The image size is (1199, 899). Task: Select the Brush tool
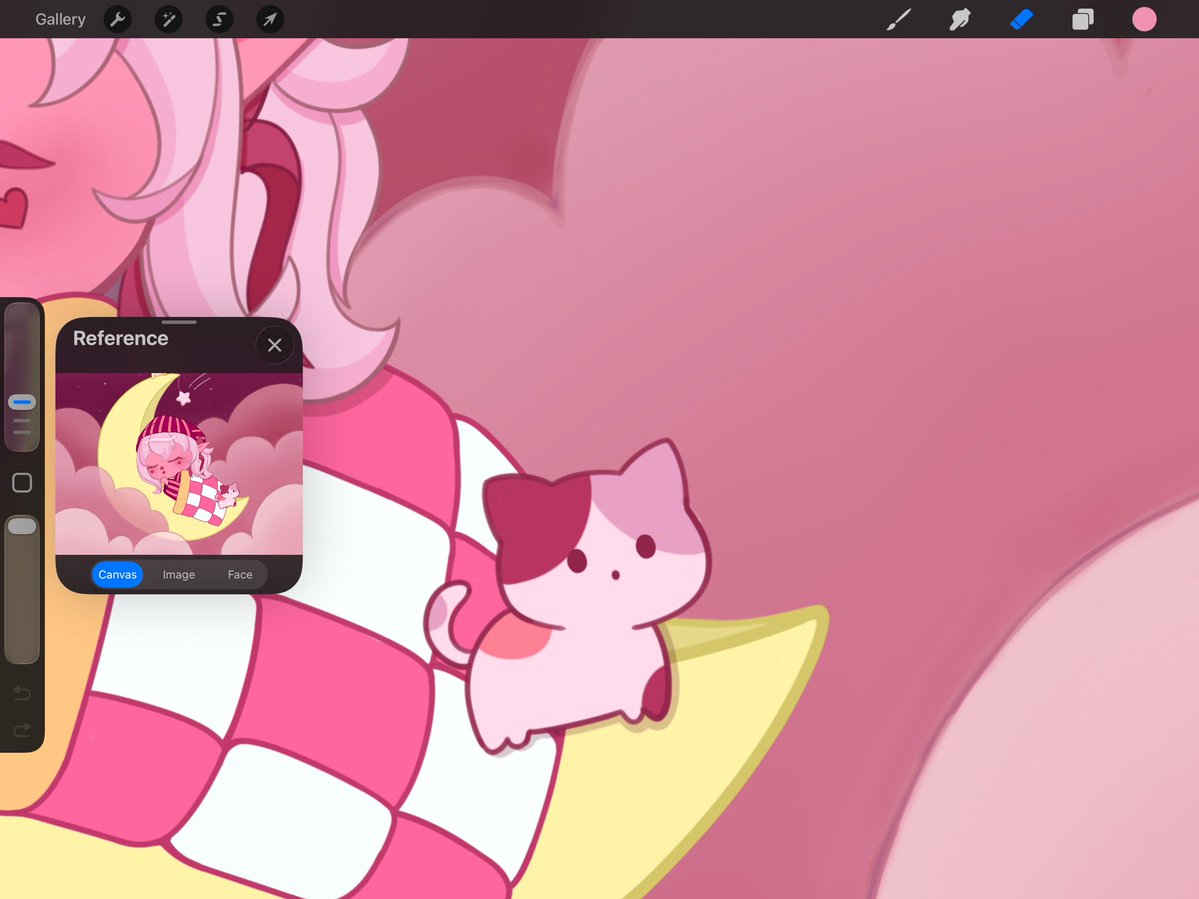(x=897, y=19)
